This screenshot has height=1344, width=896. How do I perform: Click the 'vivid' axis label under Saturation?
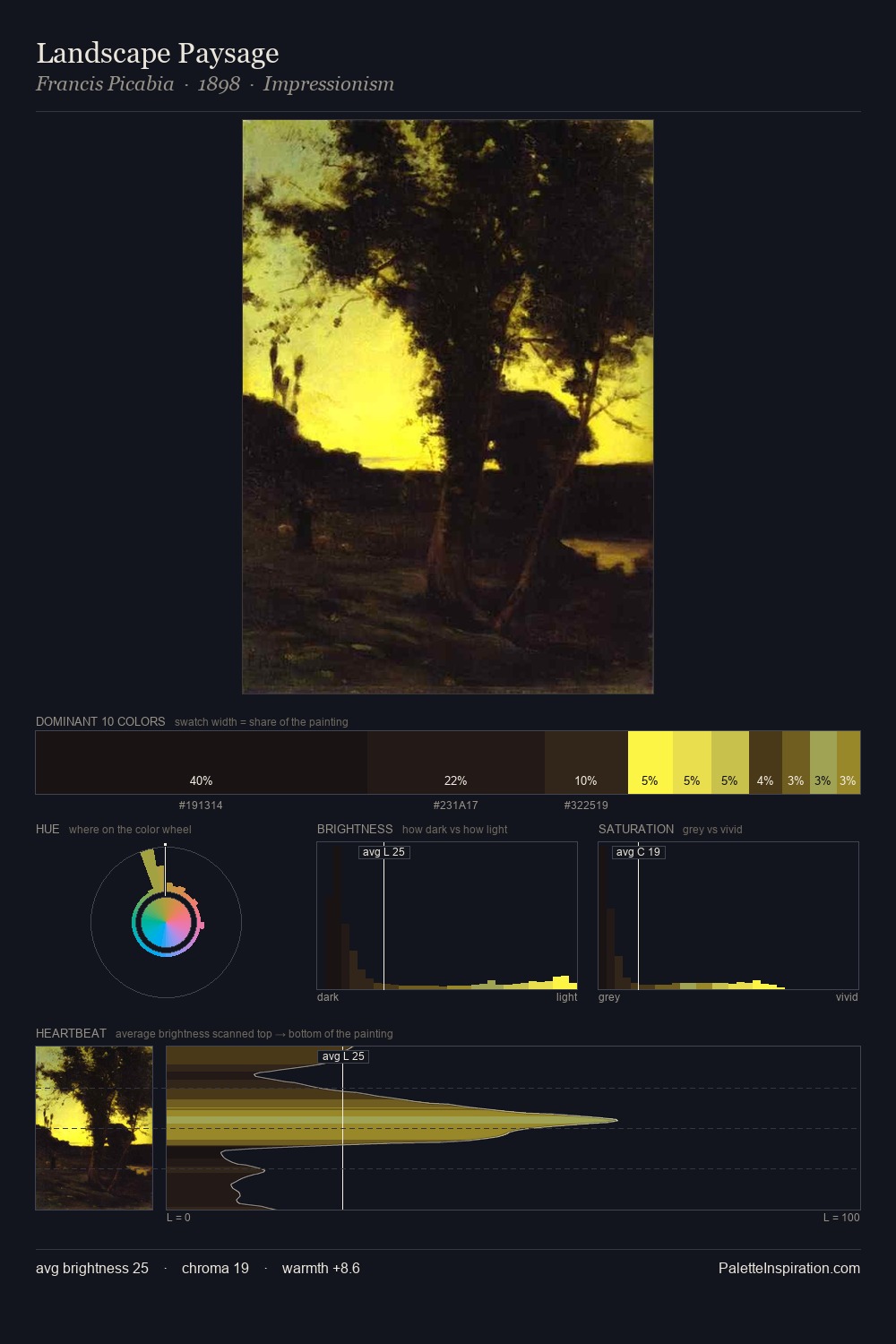click(x=847, y=997)
